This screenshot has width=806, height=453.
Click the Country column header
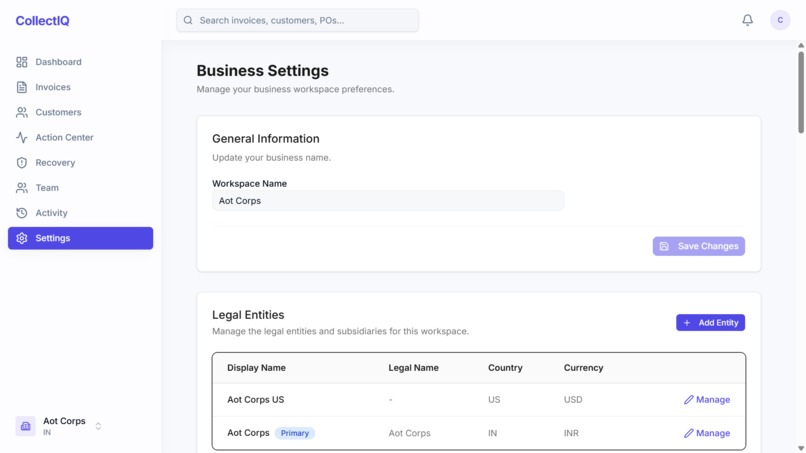coord(505,368)
